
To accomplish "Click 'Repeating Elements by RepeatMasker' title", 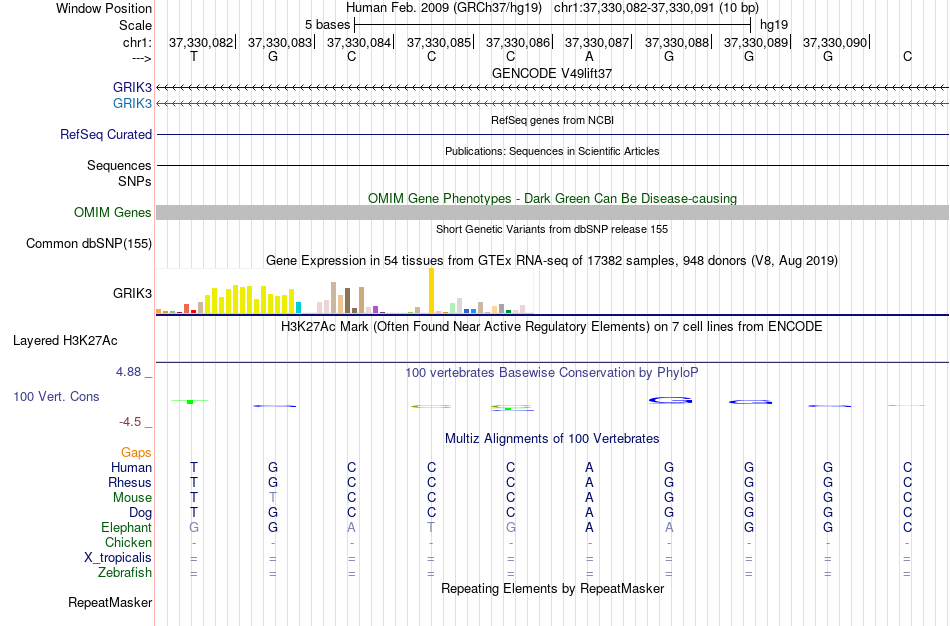I will tap(552, 588).
